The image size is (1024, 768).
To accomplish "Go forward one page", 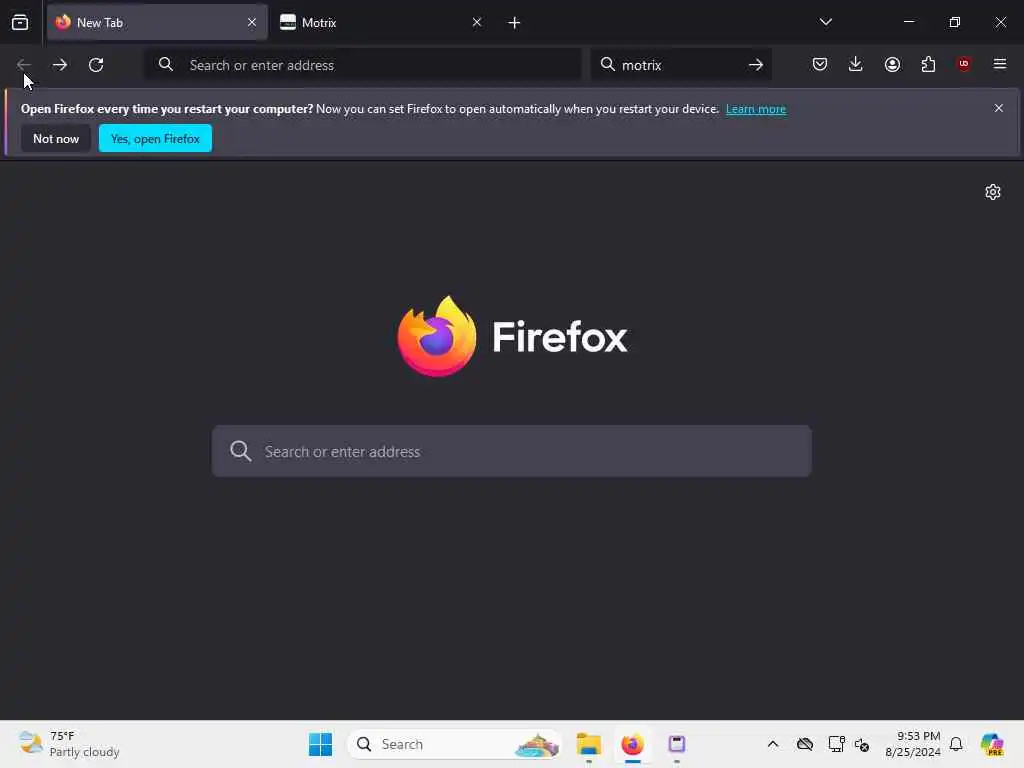I will 60,65.
